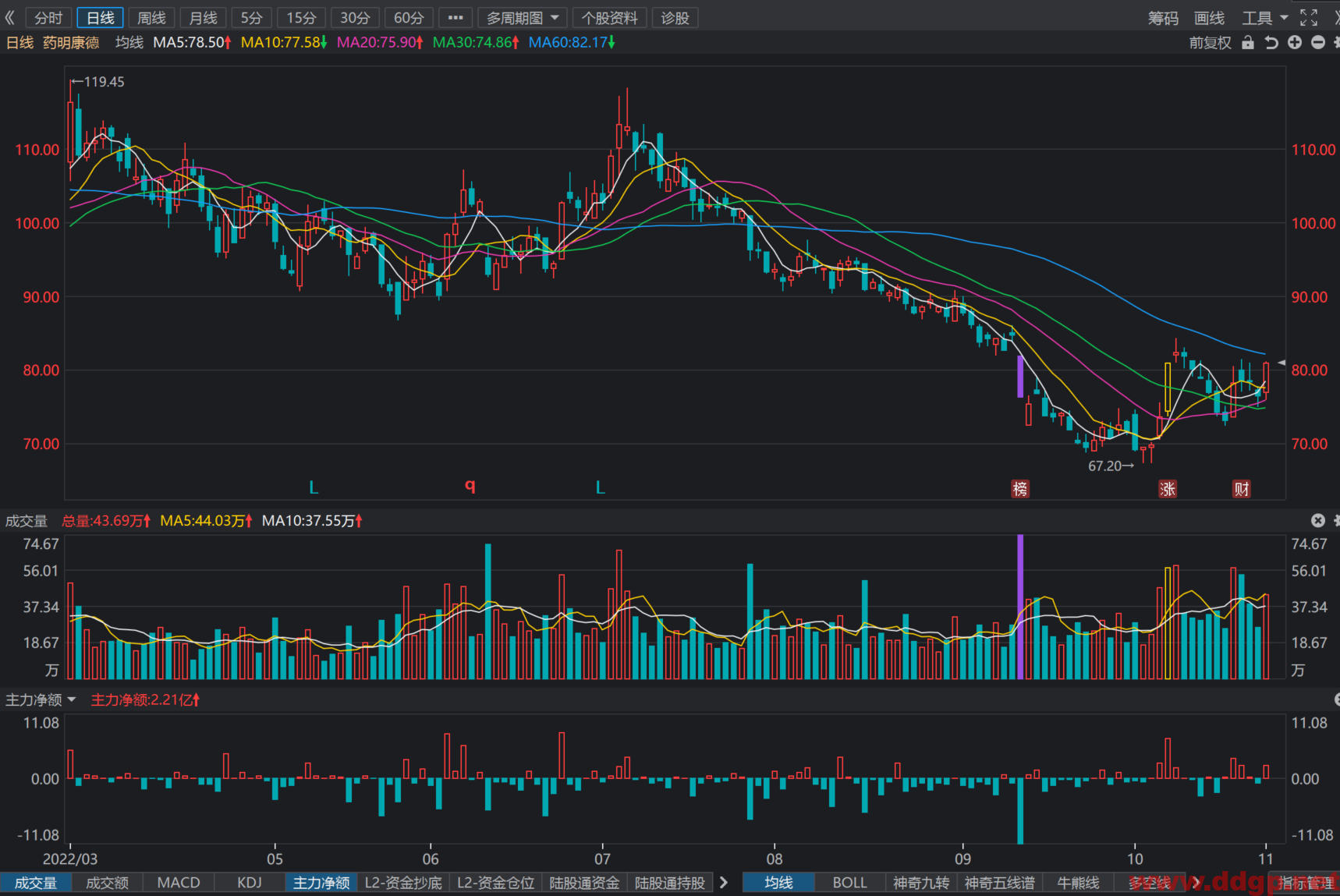Open the 主力净额 indicator dropdown
The width and height of the screenshot is (1340, 896).
[x=41, y=699]
